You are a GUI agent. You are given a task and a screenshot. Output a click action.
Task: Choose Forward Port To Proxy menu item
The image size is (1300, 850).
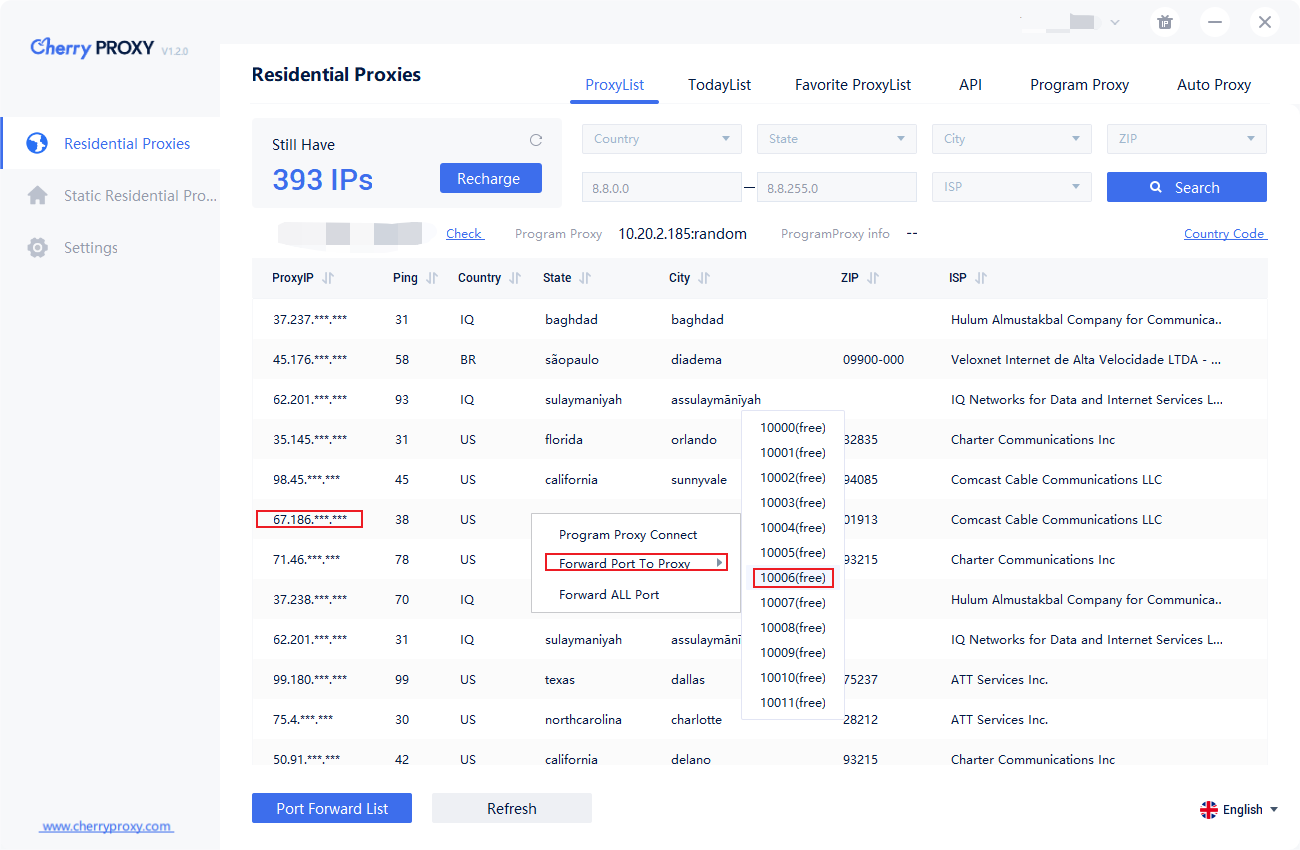pos(636,563)
